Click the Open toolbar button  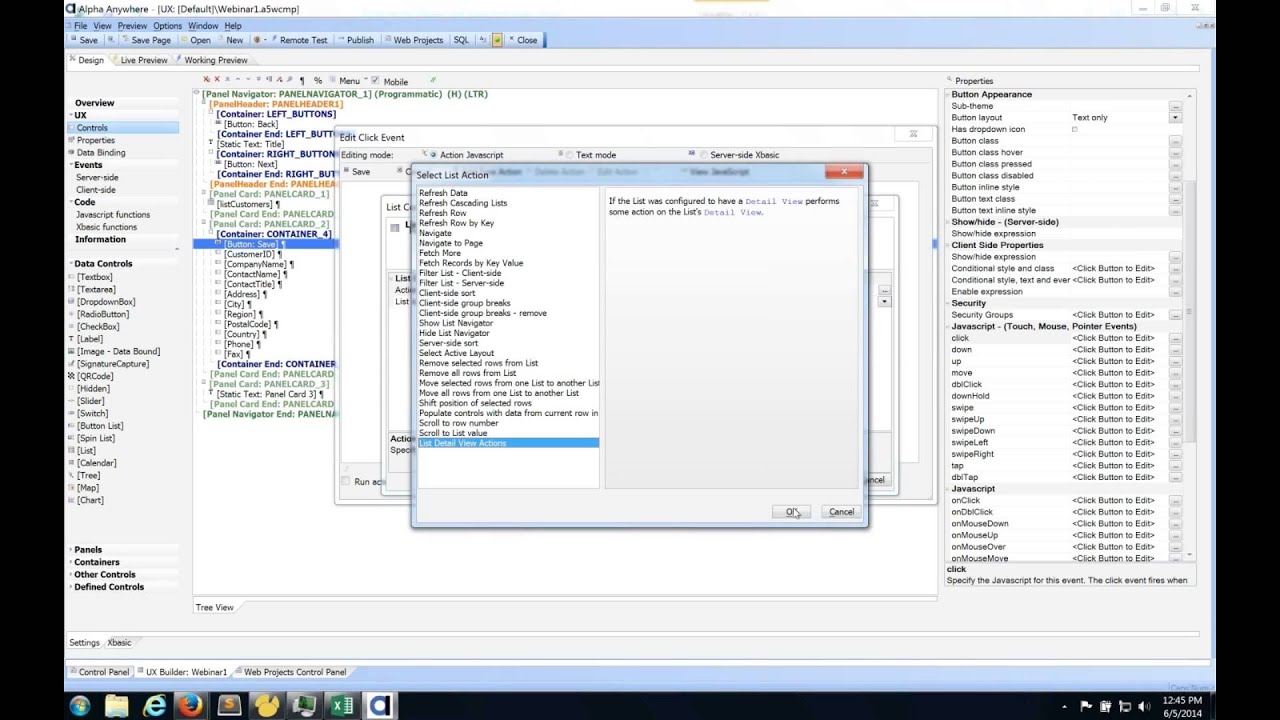195,40
